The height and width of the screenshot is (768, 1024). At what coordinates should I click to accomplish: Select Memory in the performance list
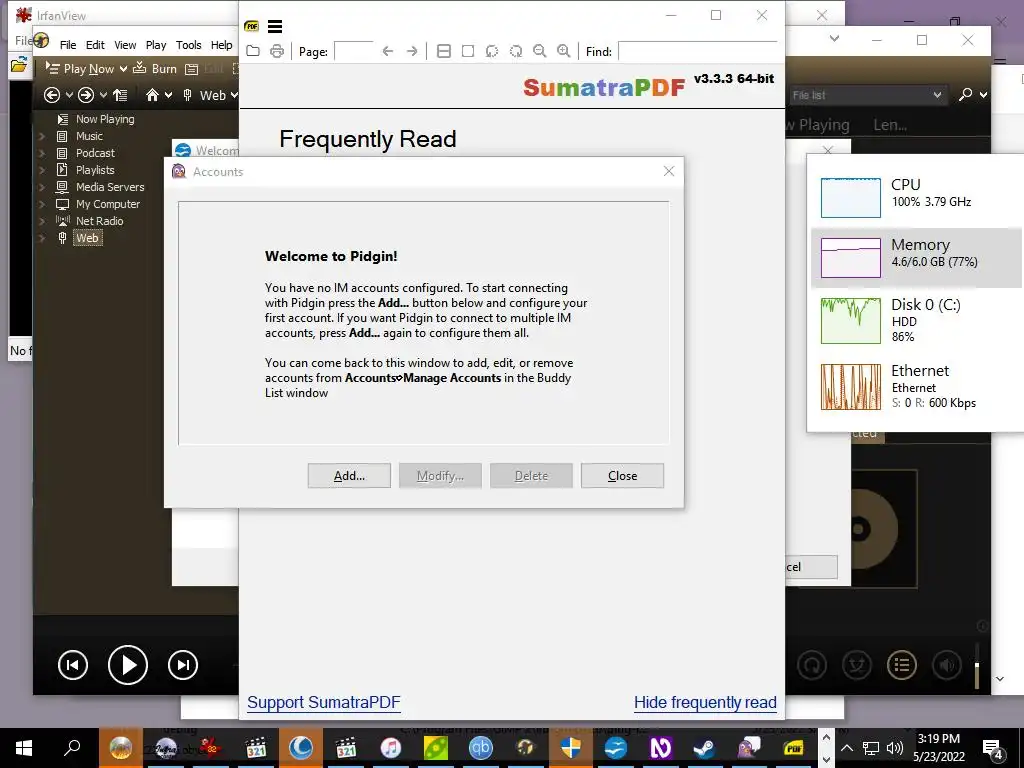[x=916, y=258]
